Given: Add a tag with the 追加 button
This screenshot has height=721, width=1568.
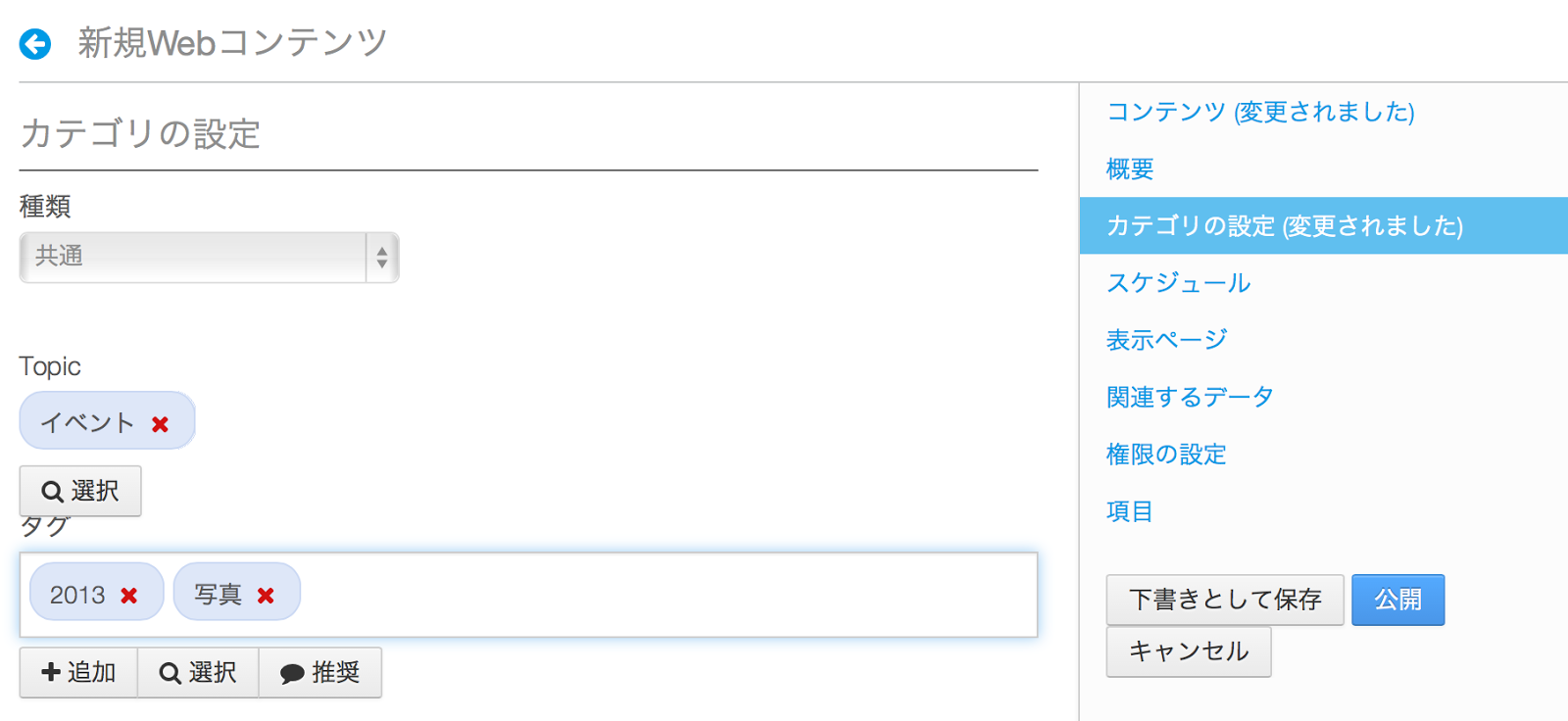Looking at the screenshot, I should [78, 672].
